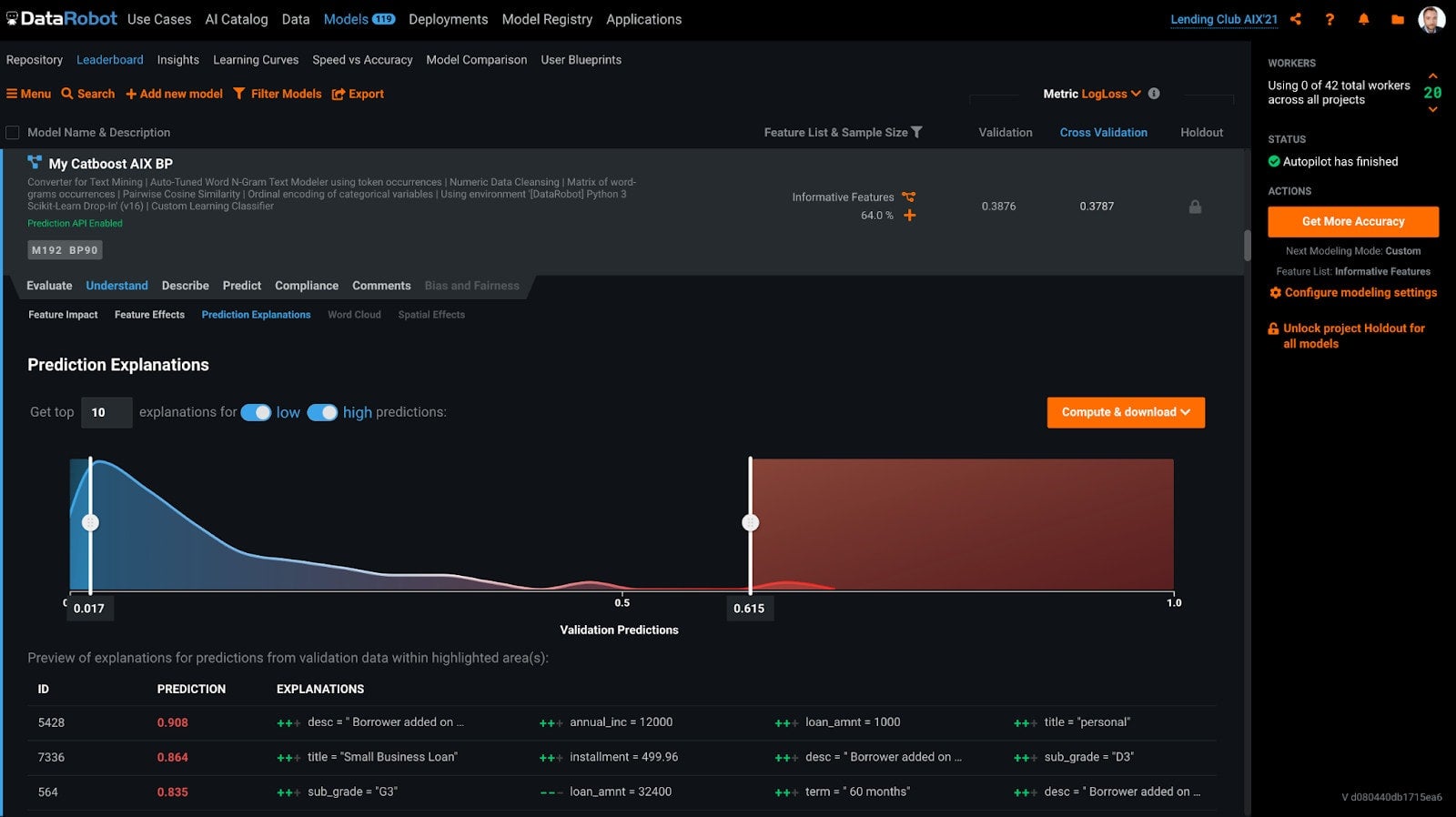1456x817 pixels.
Task: Open the Compute & download dropdown
Action: click(1126, 412)
